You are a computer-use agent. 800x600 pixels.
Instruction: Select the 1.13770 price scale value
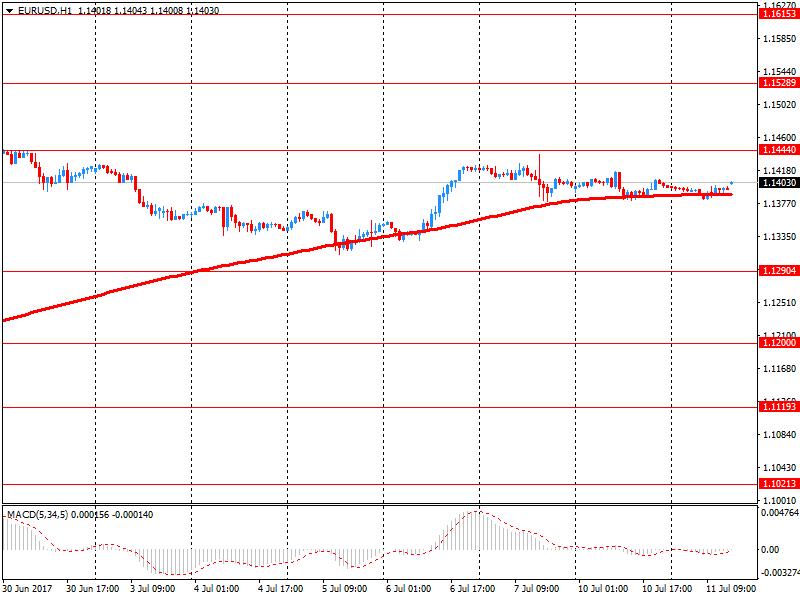tap(779, 204)
